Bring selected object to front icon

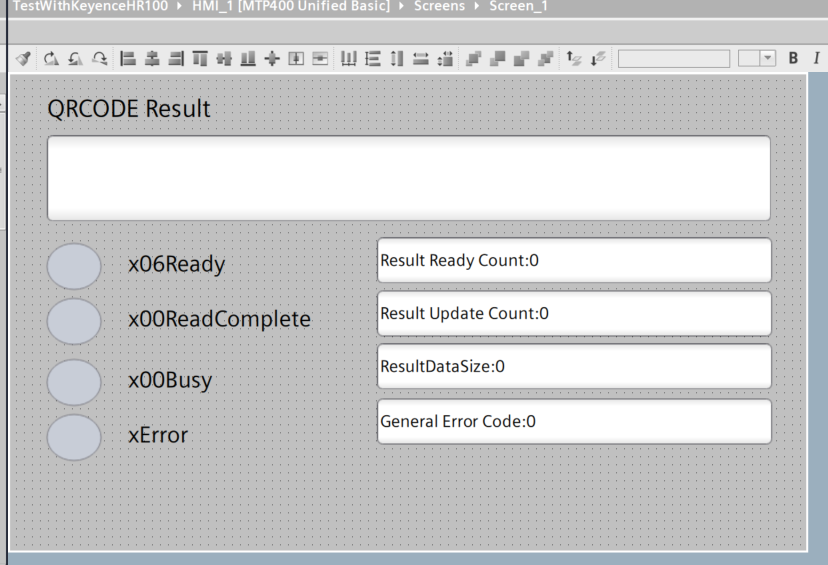474,58
